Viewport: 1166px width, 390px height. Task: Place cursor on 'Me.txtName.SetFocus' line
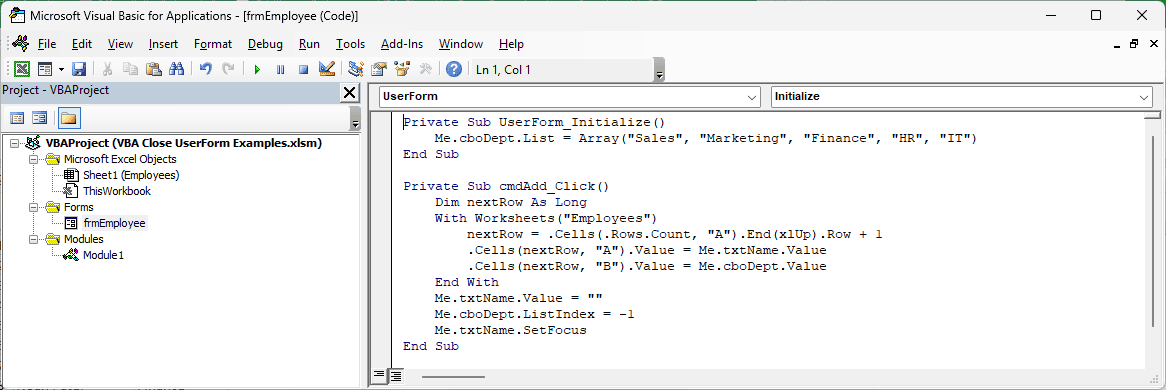511,330
